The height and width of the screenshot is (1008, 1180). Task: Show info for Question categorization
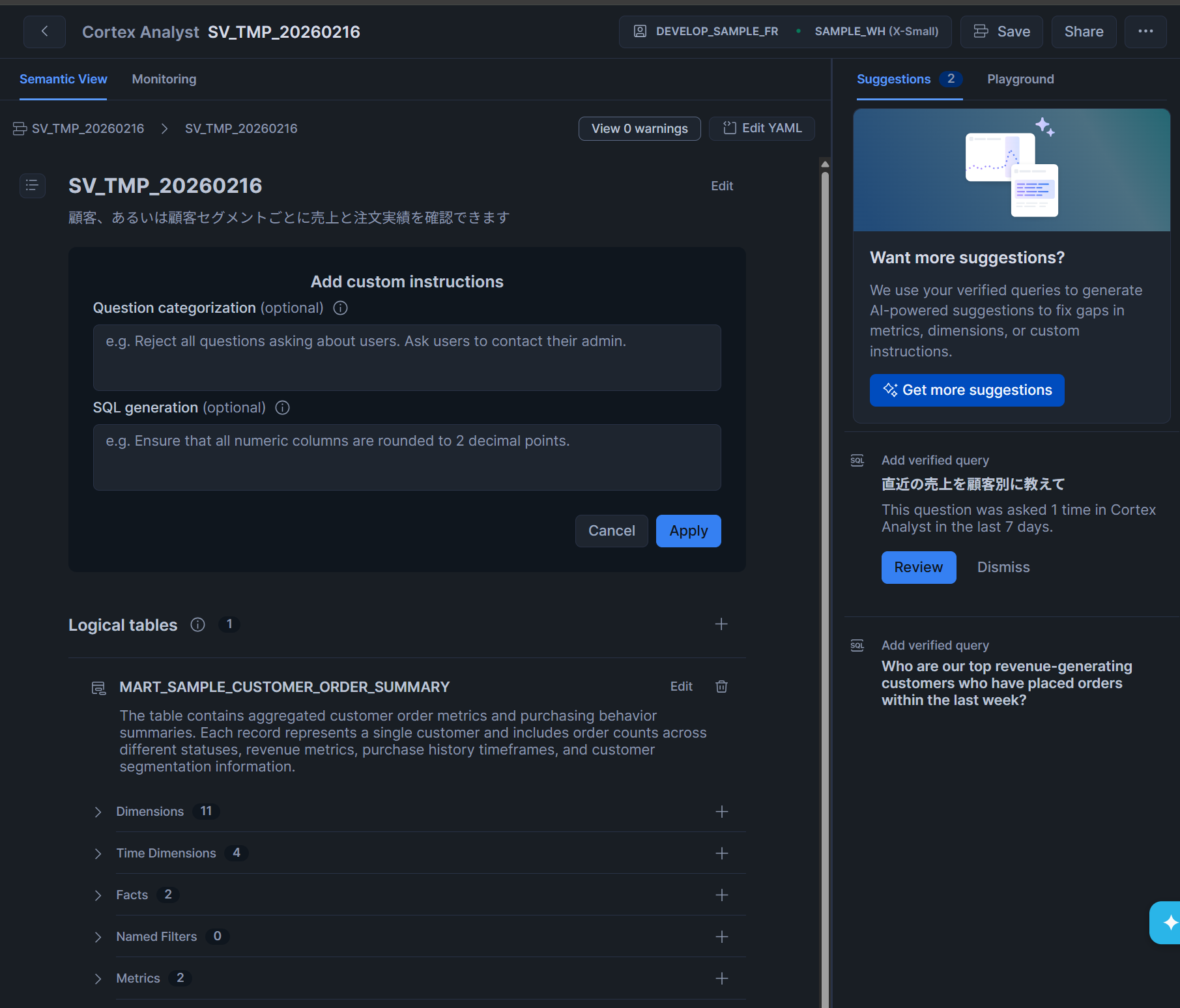click(340, 308)
